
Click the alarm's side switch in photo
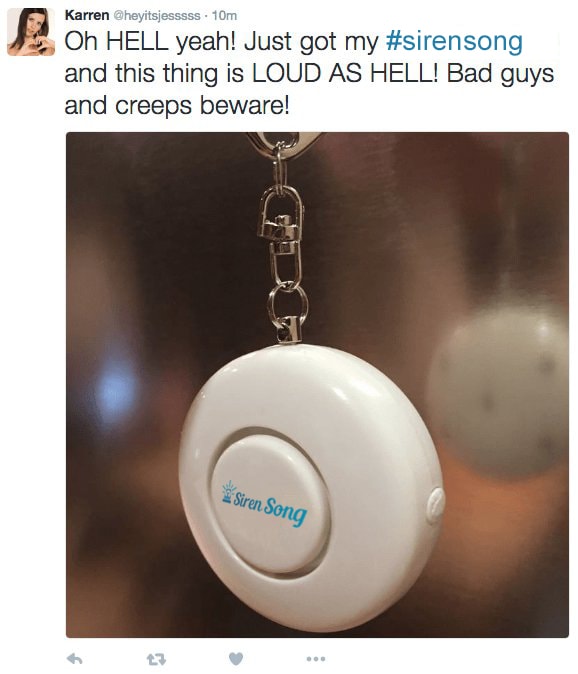pyautogui.click(x=435, y=506)
